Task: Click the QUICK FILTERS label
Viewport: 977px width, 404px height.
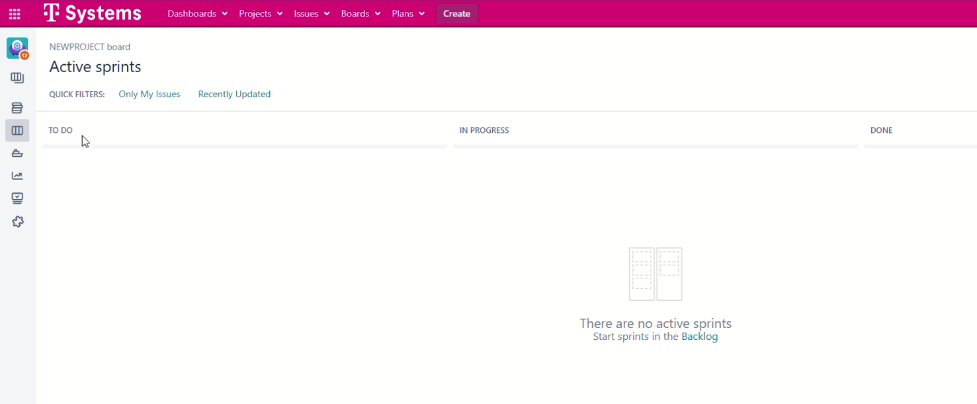Action: click(x=77, y=94)
